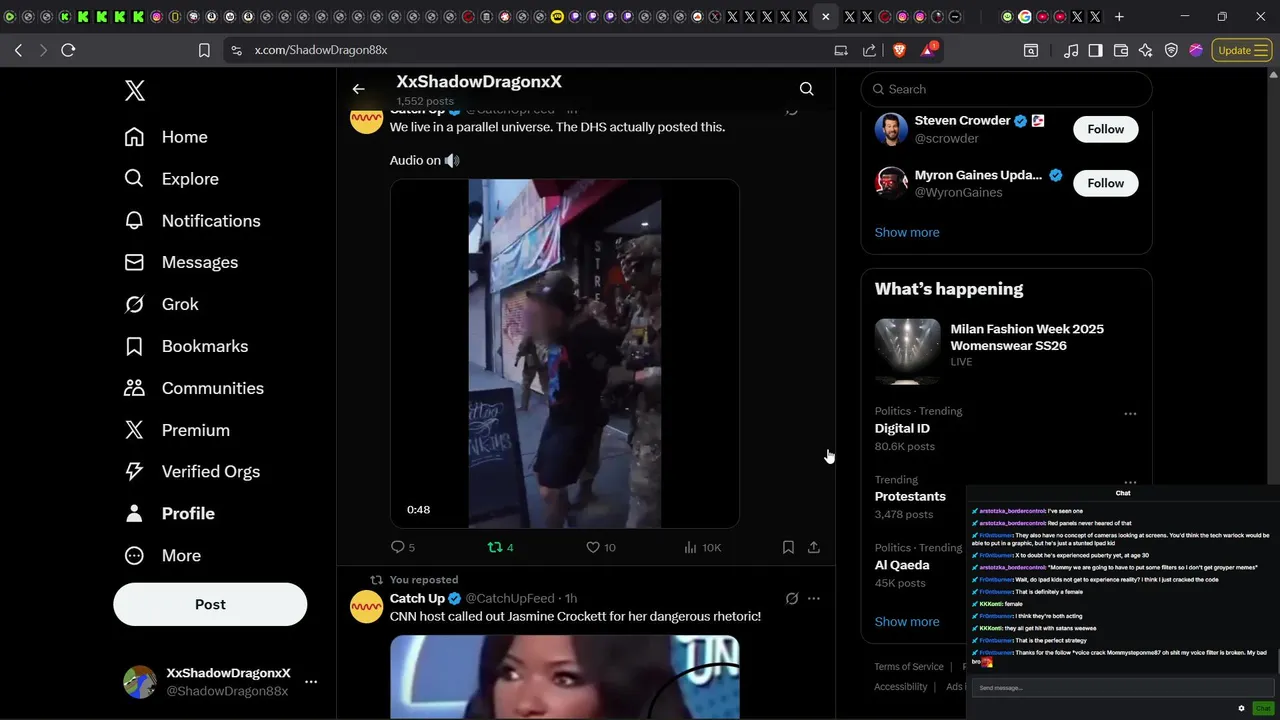The width and height of the screenshot is (1280, 720).
Task: Open Bookmarks in the sidebar
Action: pyautogui.click(x=186, y=346)
